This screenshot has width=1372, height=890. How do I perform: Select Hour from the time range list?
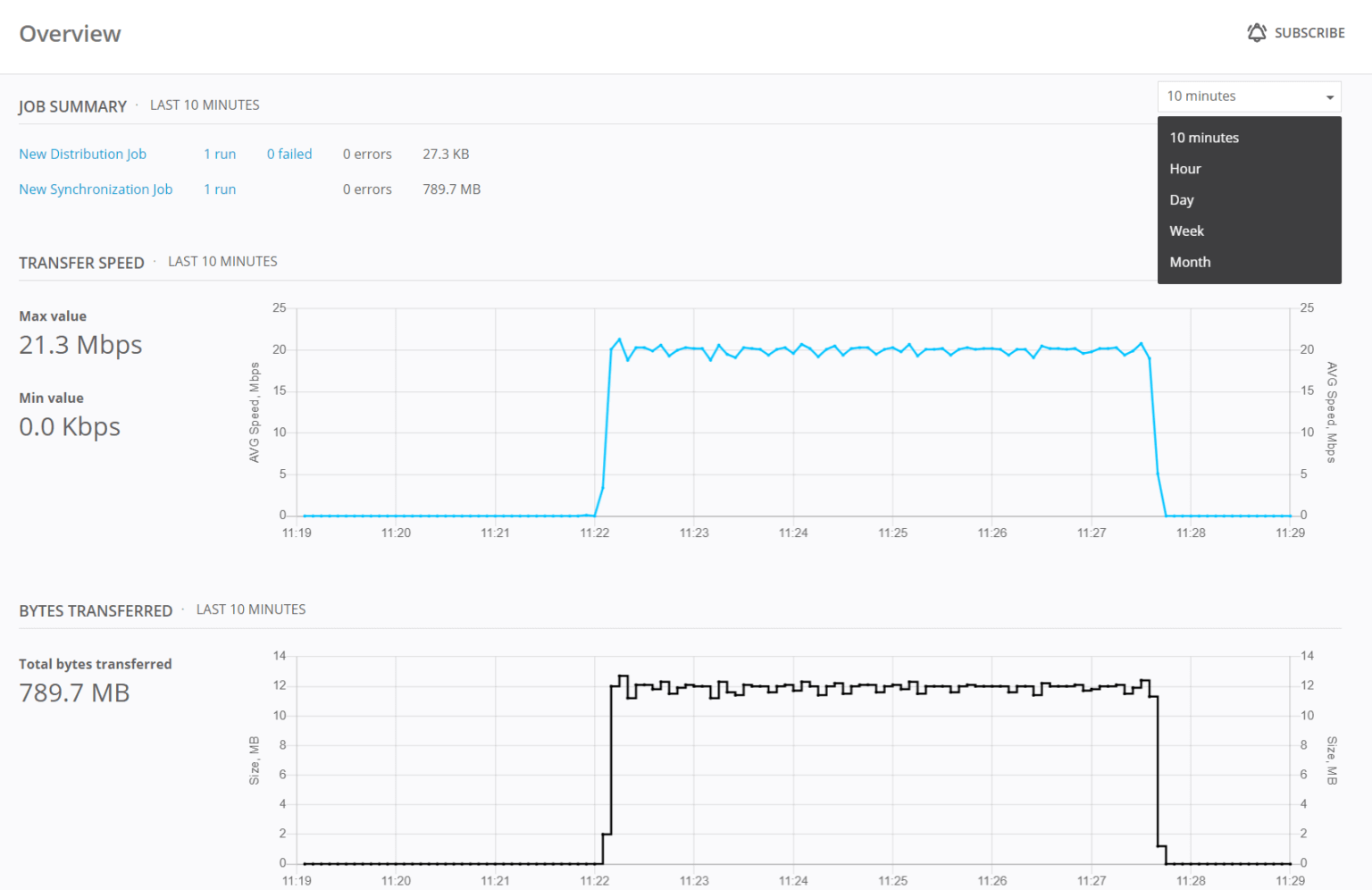1184,168
